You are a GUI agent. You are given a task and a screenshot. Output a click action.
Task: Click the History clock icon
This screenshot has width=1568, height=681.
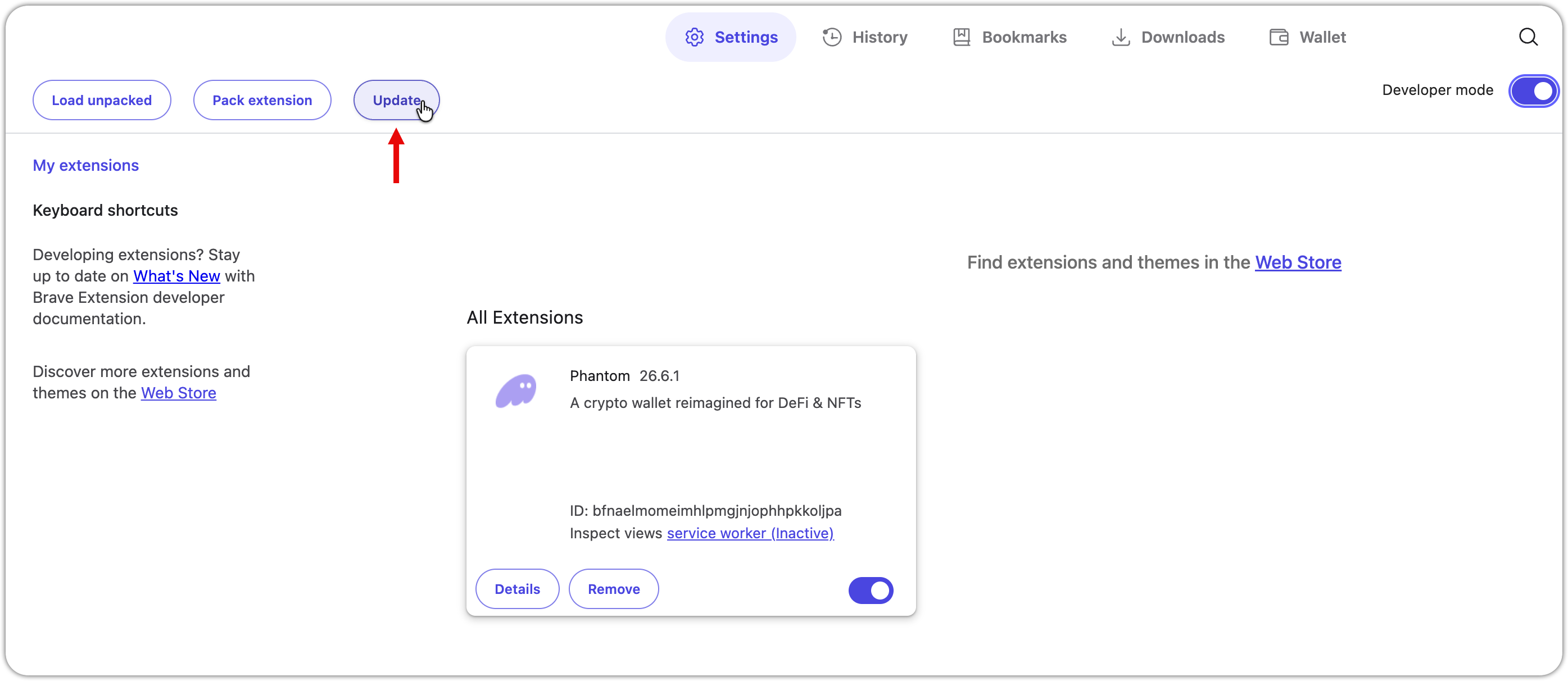(831, 37)
